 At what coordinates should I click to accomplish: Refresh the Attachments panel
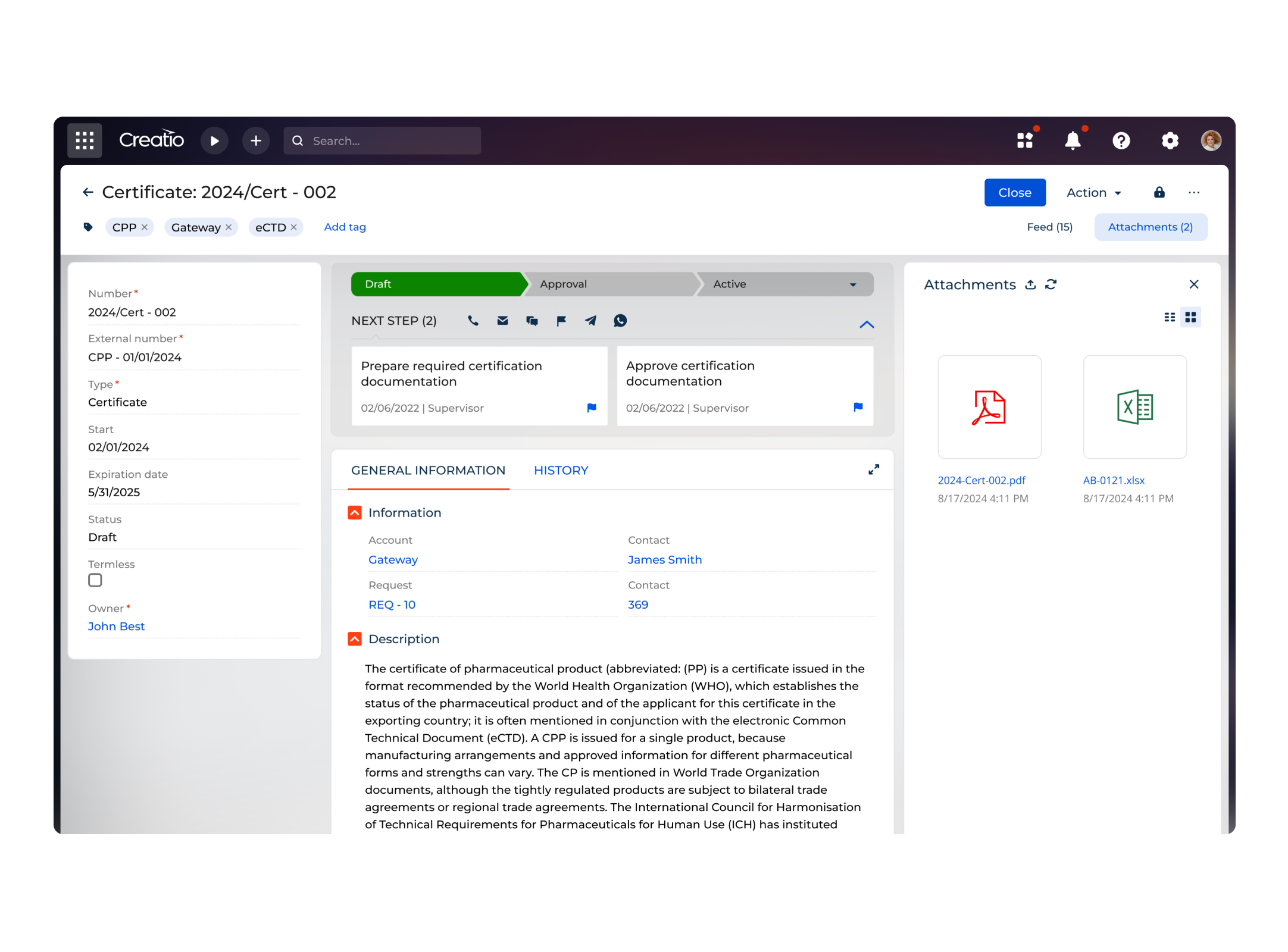(1052, 284)
